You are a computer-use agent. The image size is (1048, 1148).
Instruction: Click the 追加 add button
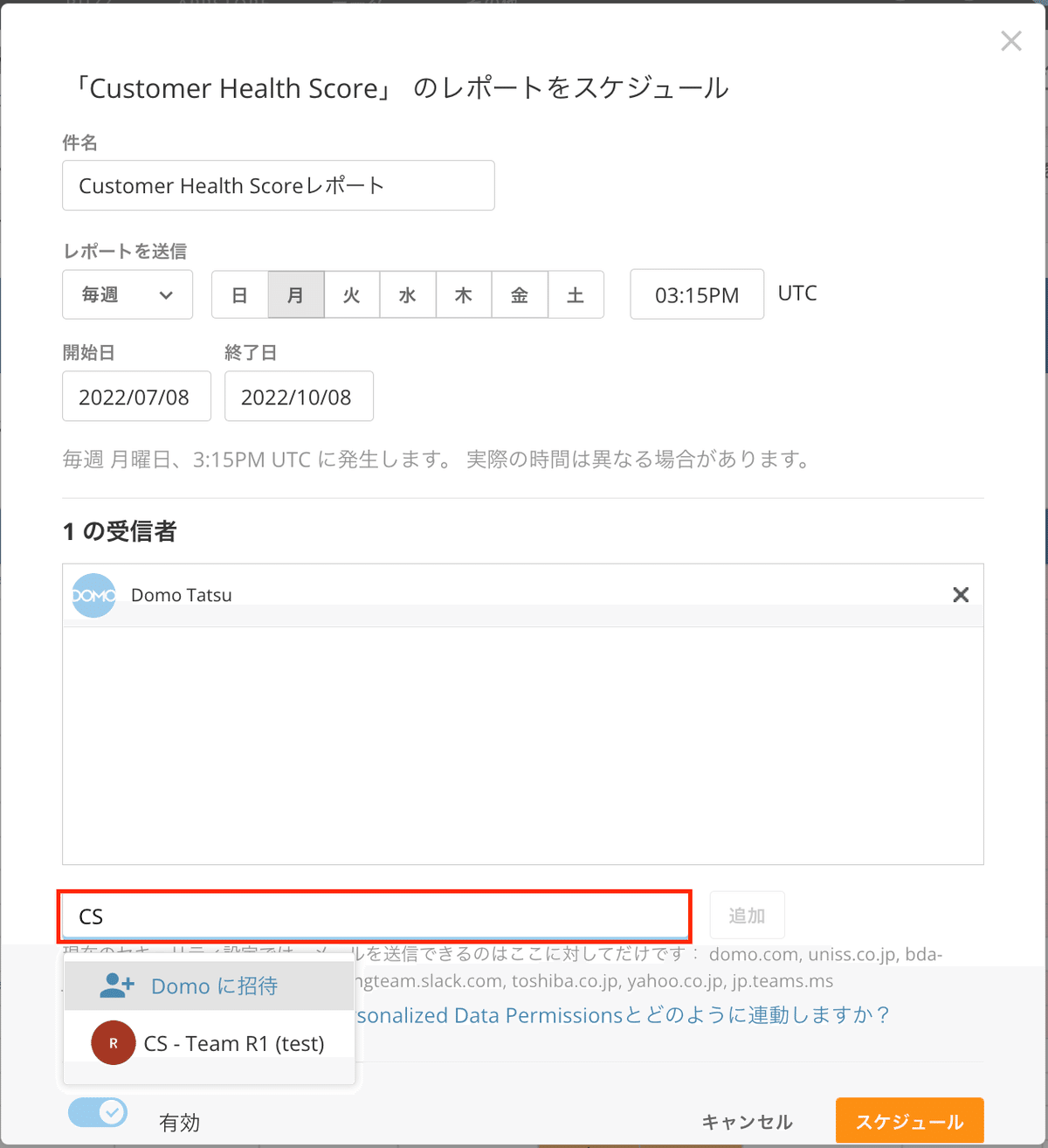747,916
